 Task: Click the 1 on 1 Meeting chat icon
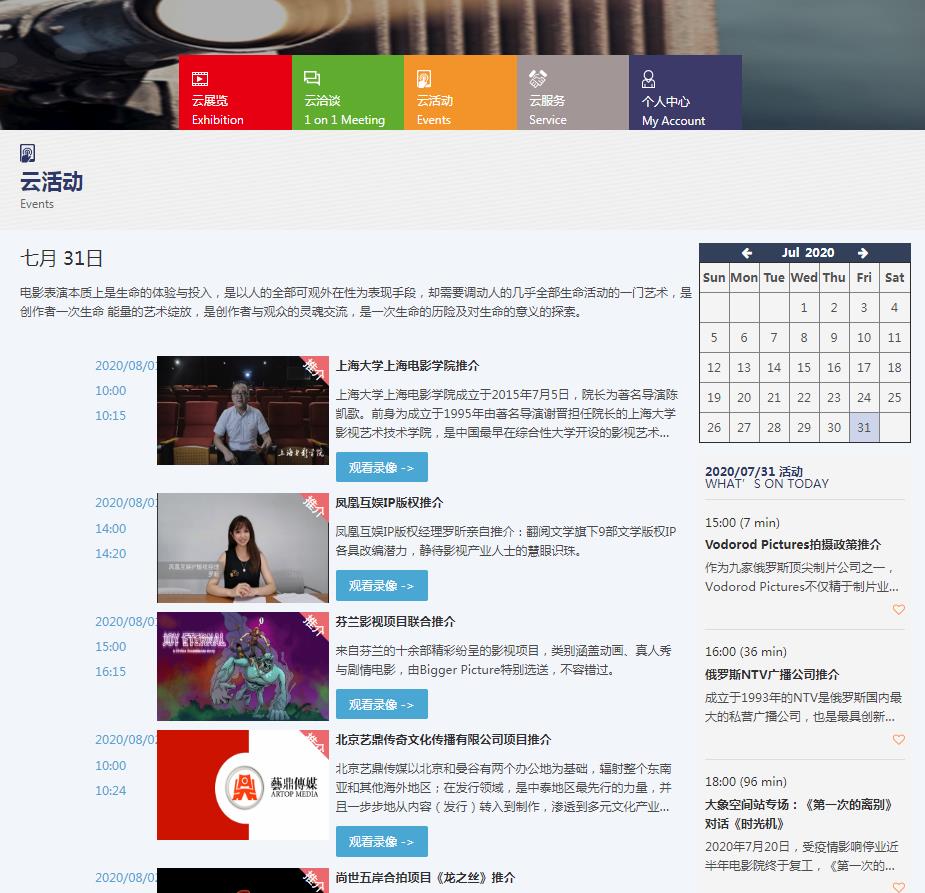coord(312,79)
